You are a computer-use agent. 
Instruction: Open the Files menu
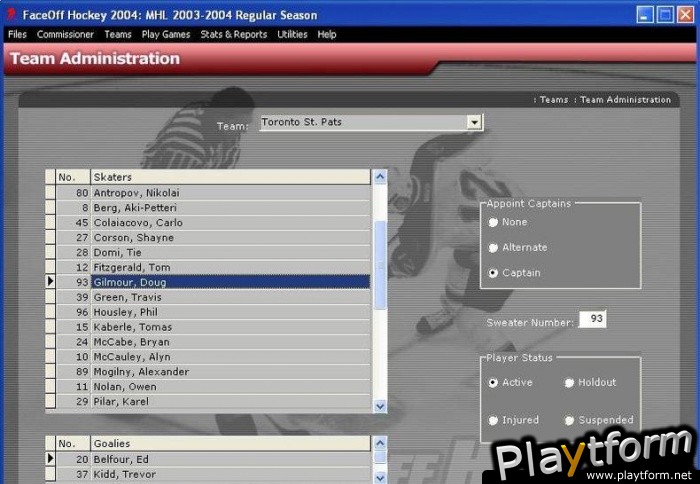tap(17, 34)
